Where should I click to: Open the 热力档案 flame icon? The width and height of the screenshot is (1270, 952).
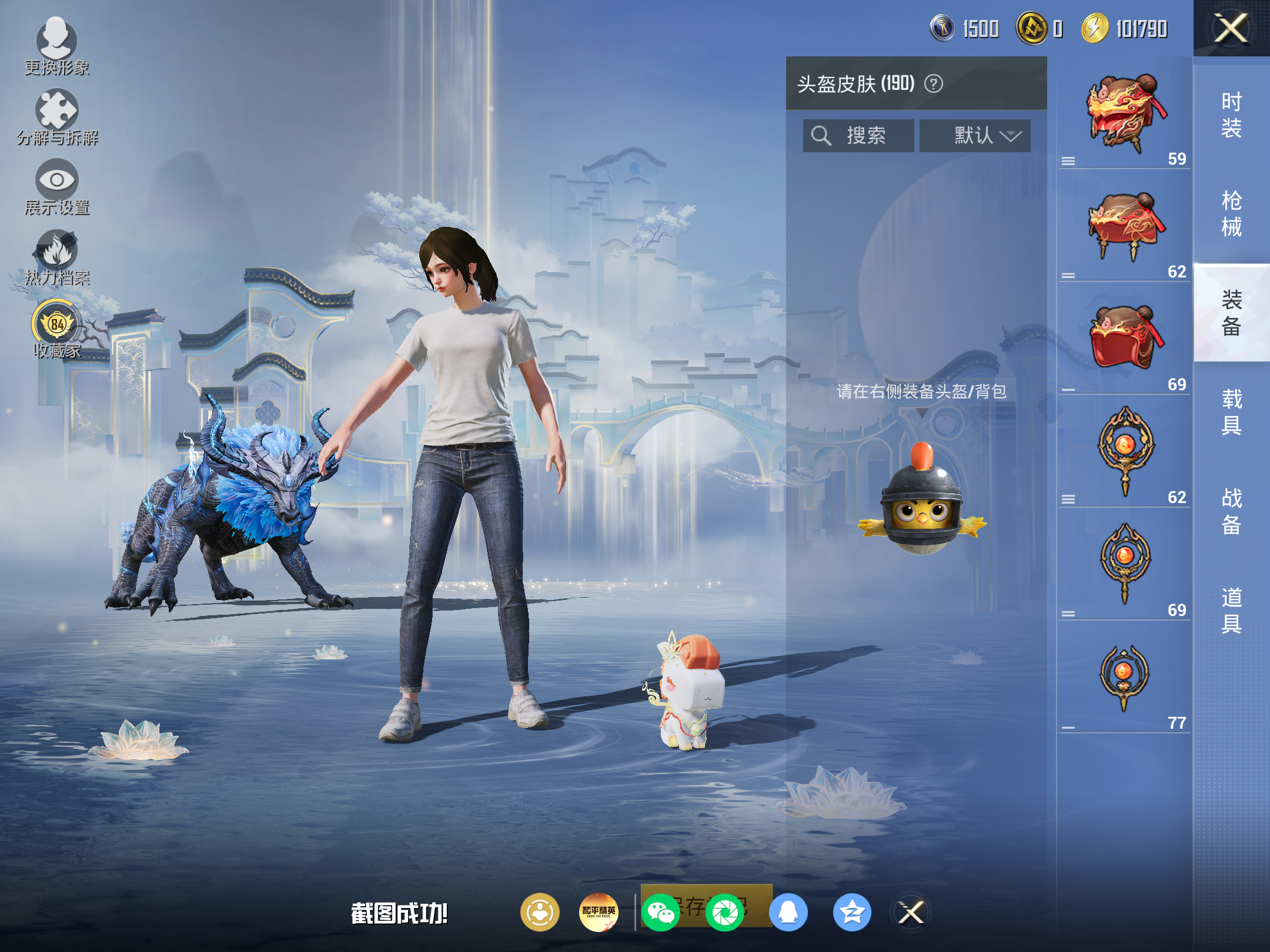point(57,257)
